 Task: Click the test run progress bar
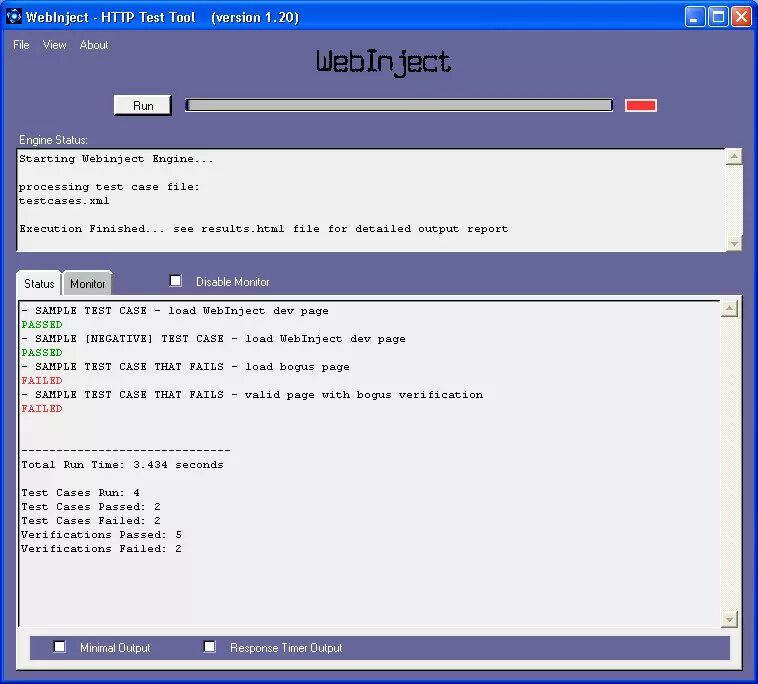click(x=399, y=105)
